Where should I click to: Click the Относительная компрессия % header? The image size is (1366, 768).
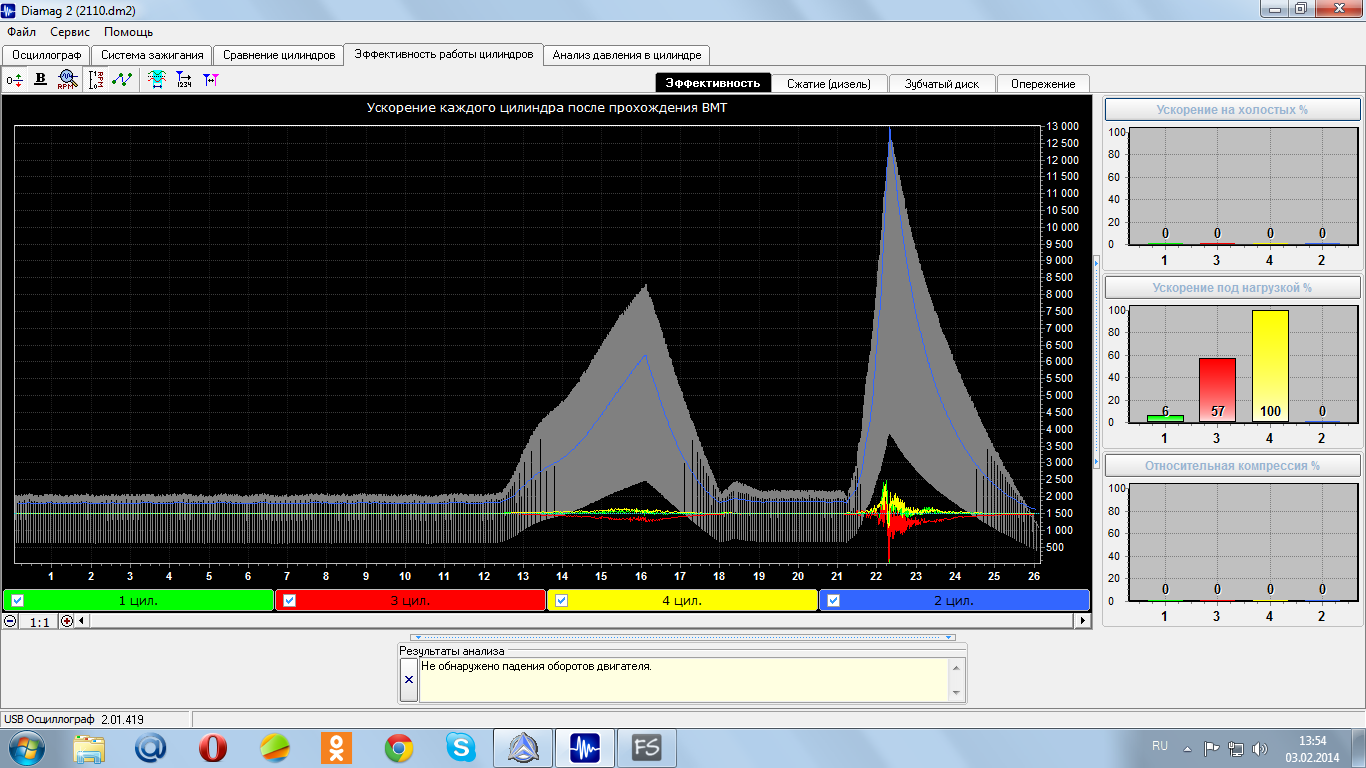point(1232,466)
